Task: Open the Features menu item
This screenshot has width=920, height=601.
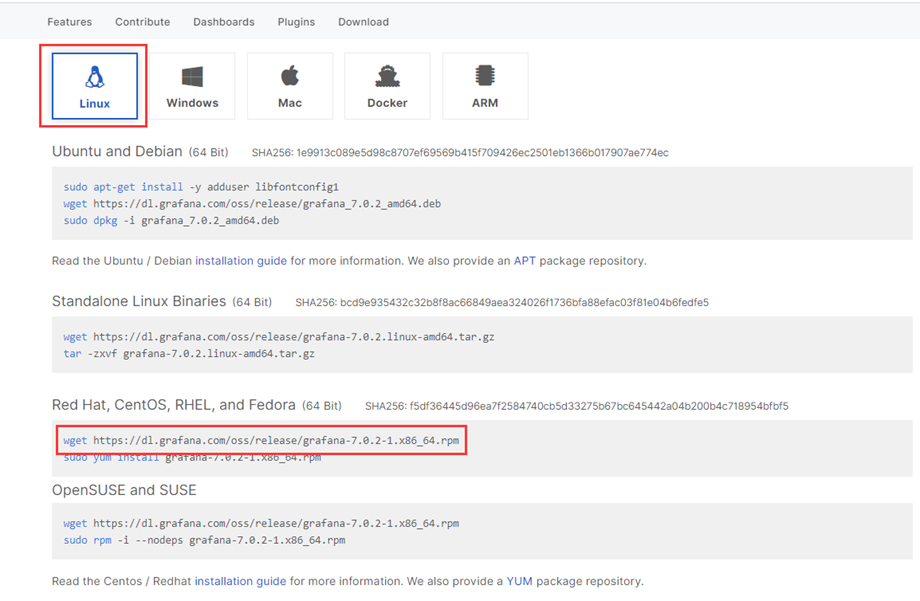Action: [70, 22]
